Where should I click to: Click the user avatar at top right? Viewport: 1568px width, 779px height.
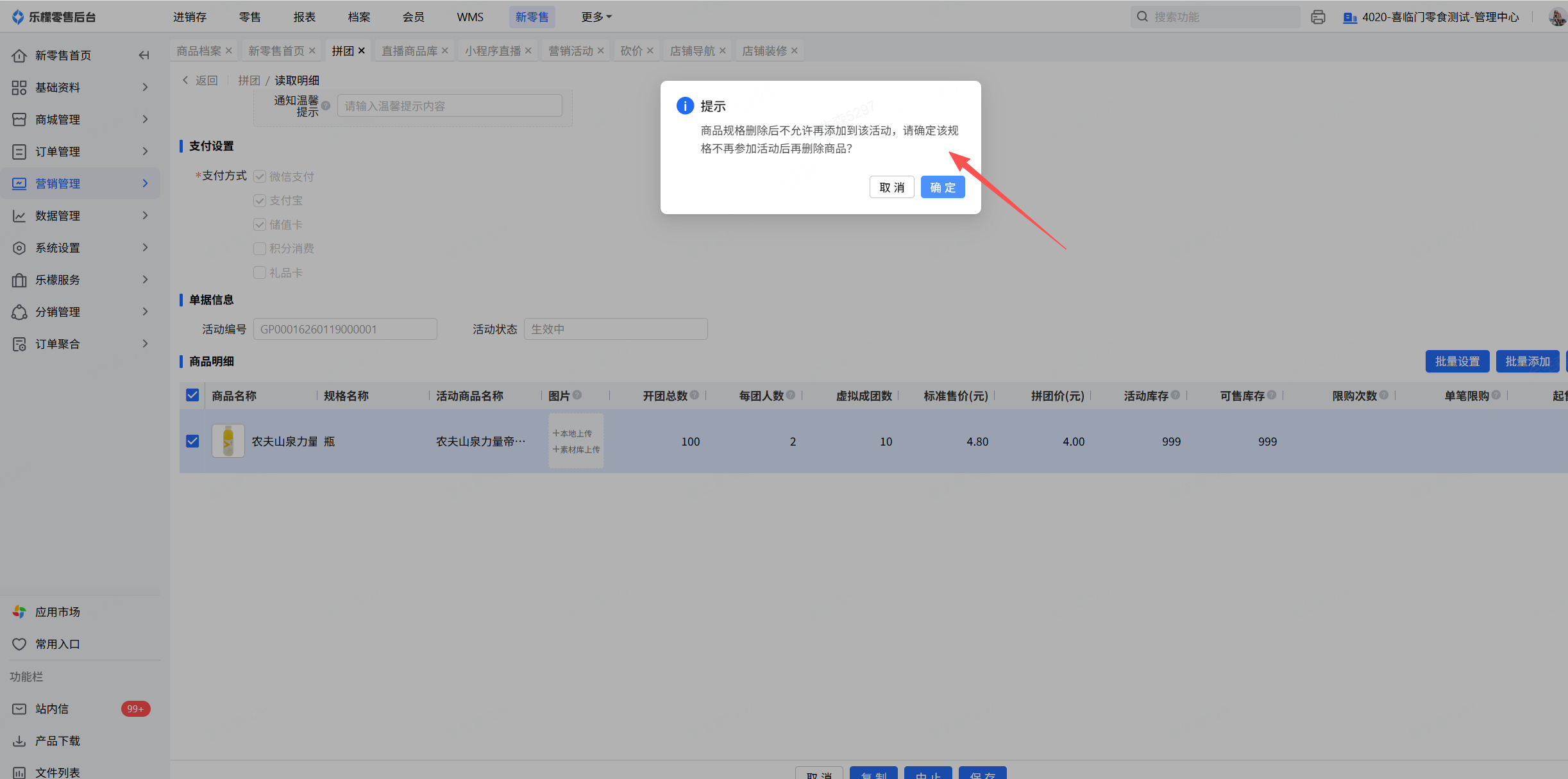(x=1556, y=17)
